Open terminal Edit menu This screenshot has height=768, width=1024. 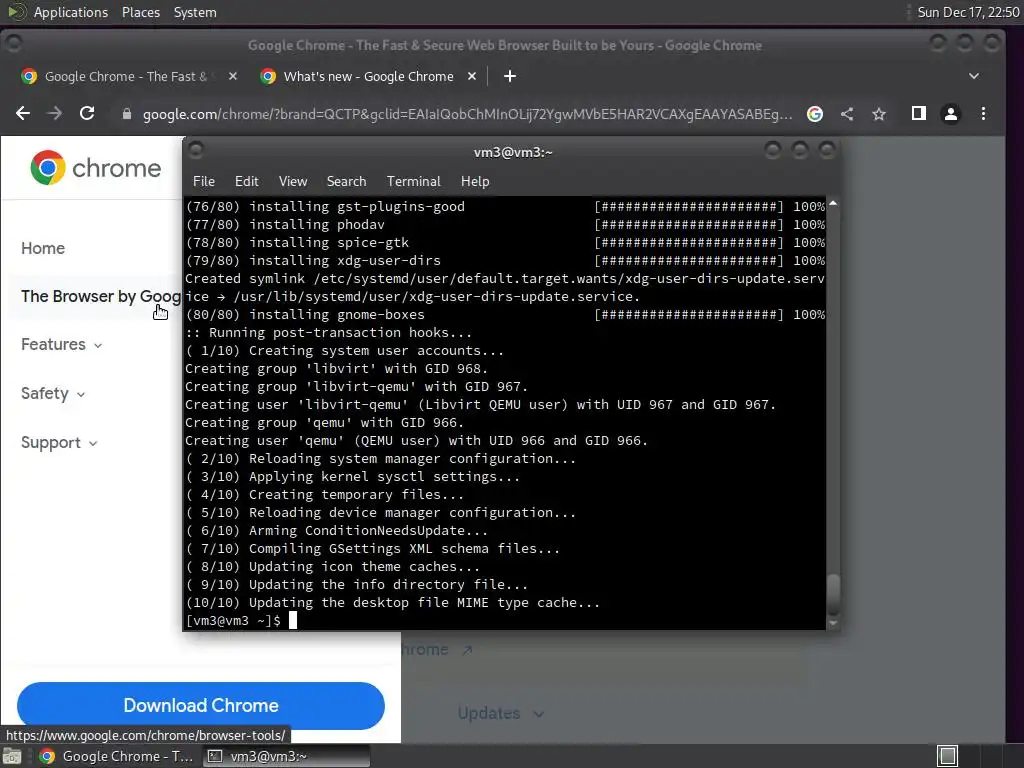247,182
